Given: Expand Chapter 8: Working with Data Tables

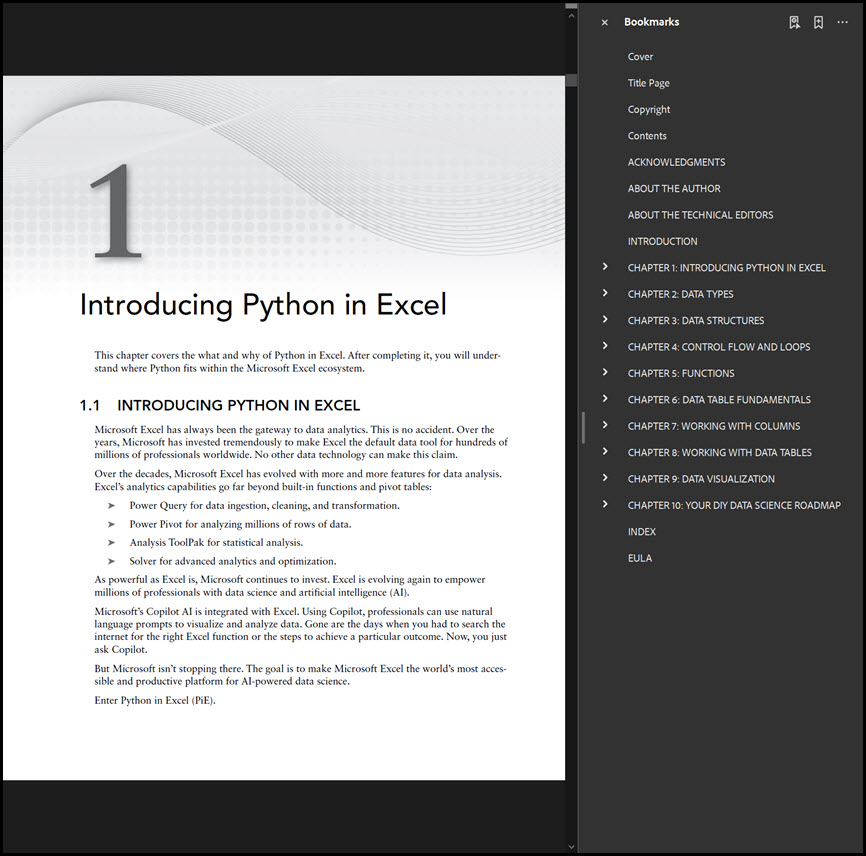Looking at the screenshot, I should (605, 452).
